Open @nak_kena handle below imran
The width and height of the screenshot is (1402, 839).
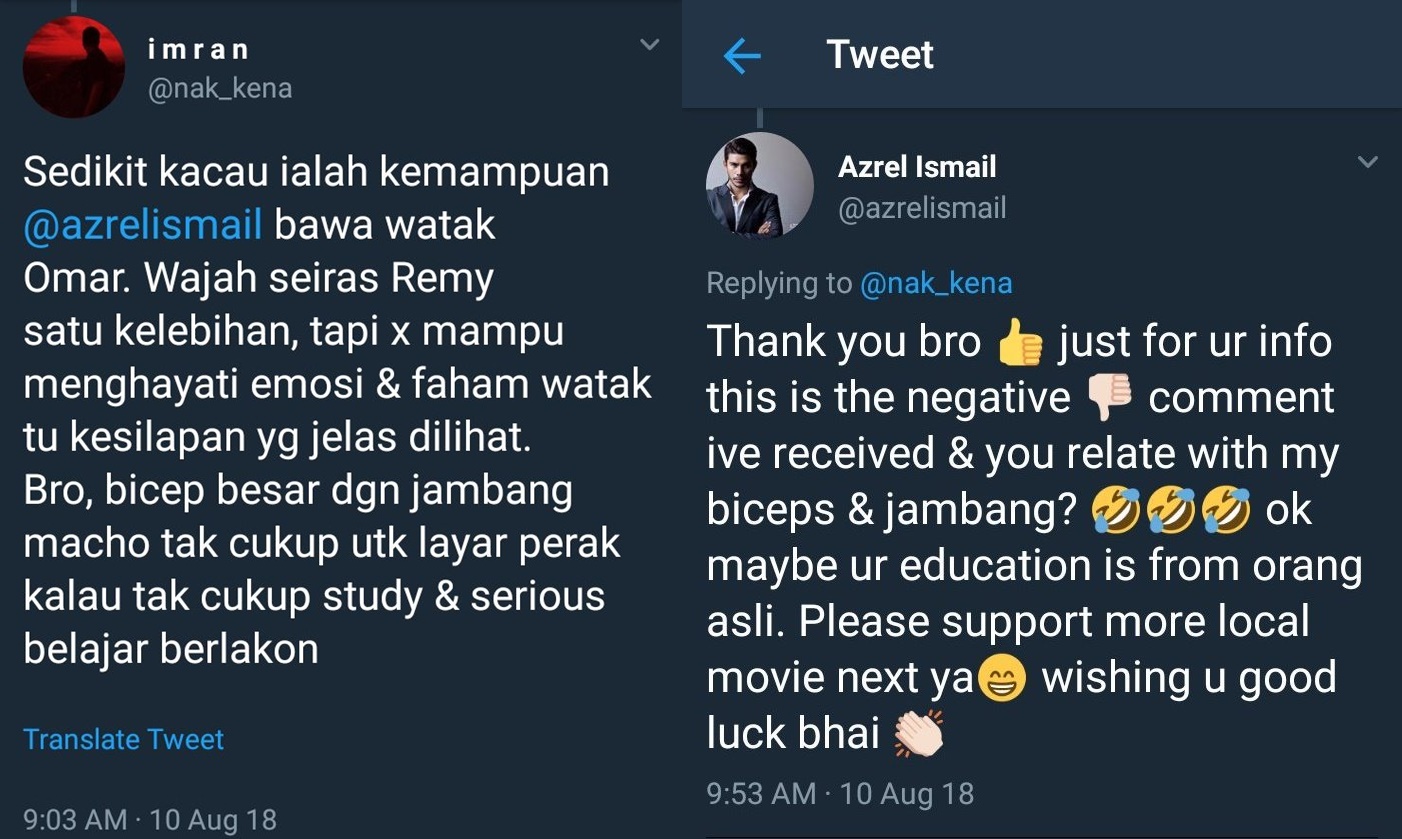[x=220, y=89]
